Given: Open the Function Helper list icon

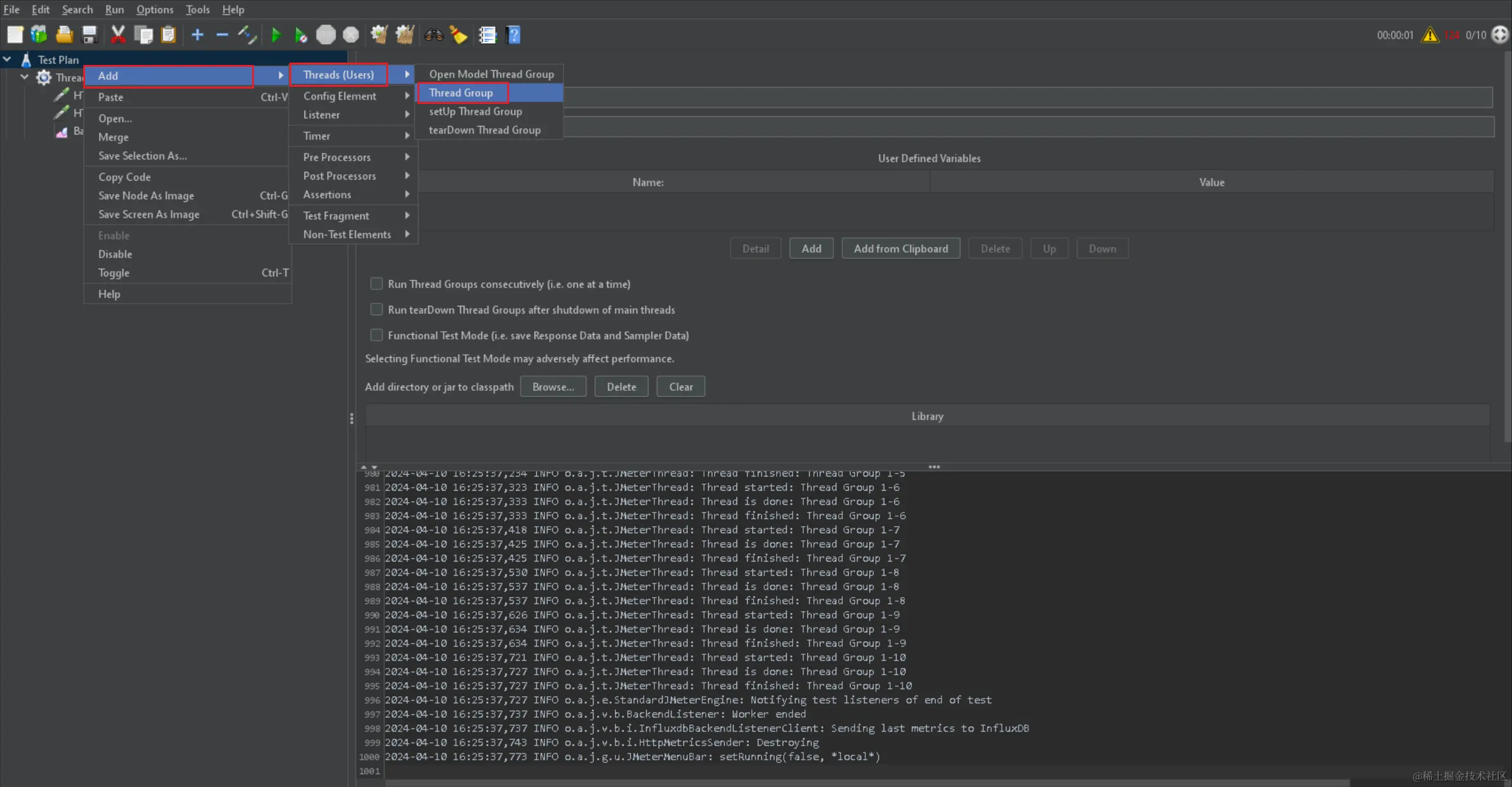Looking at the screenshot, I should point(487,35).
